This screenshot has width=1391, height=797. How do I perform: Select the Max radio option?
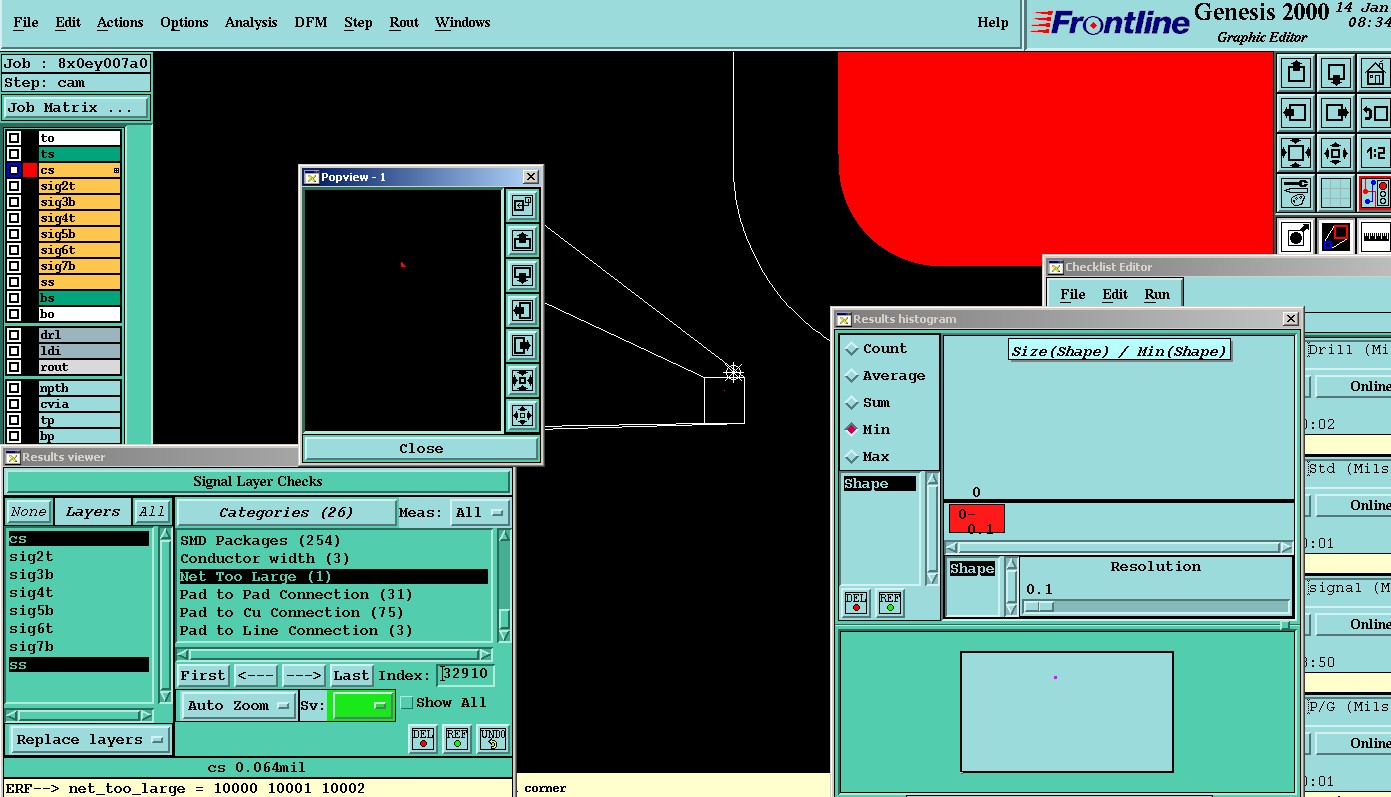tap(852, 457)
